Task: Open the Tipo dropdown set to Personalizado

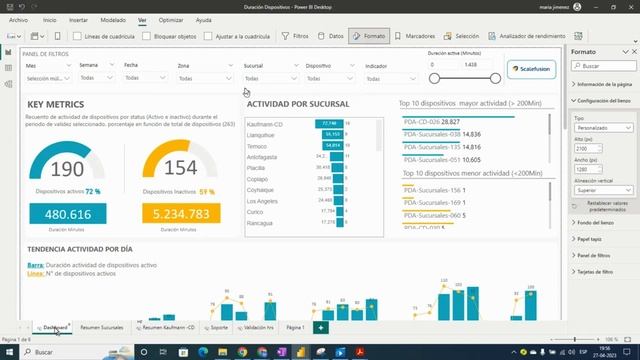Action: [603, 128]
